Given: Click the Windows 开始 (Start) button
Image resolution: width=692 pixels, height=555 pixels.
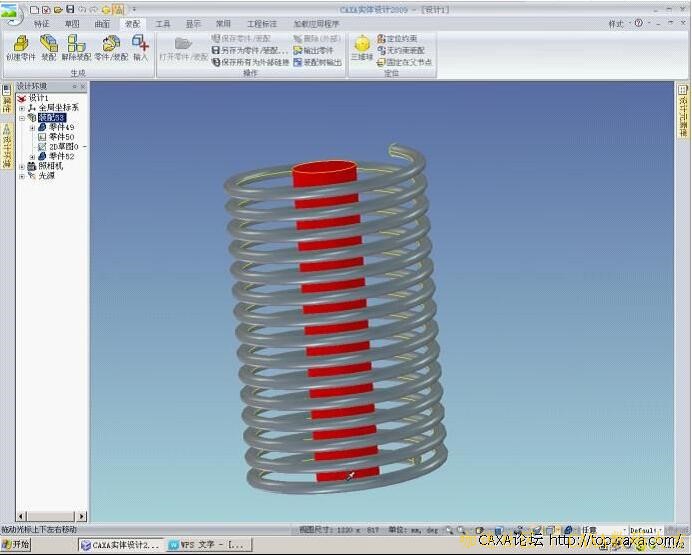Looking at the screenshot, I should [16, 545].
